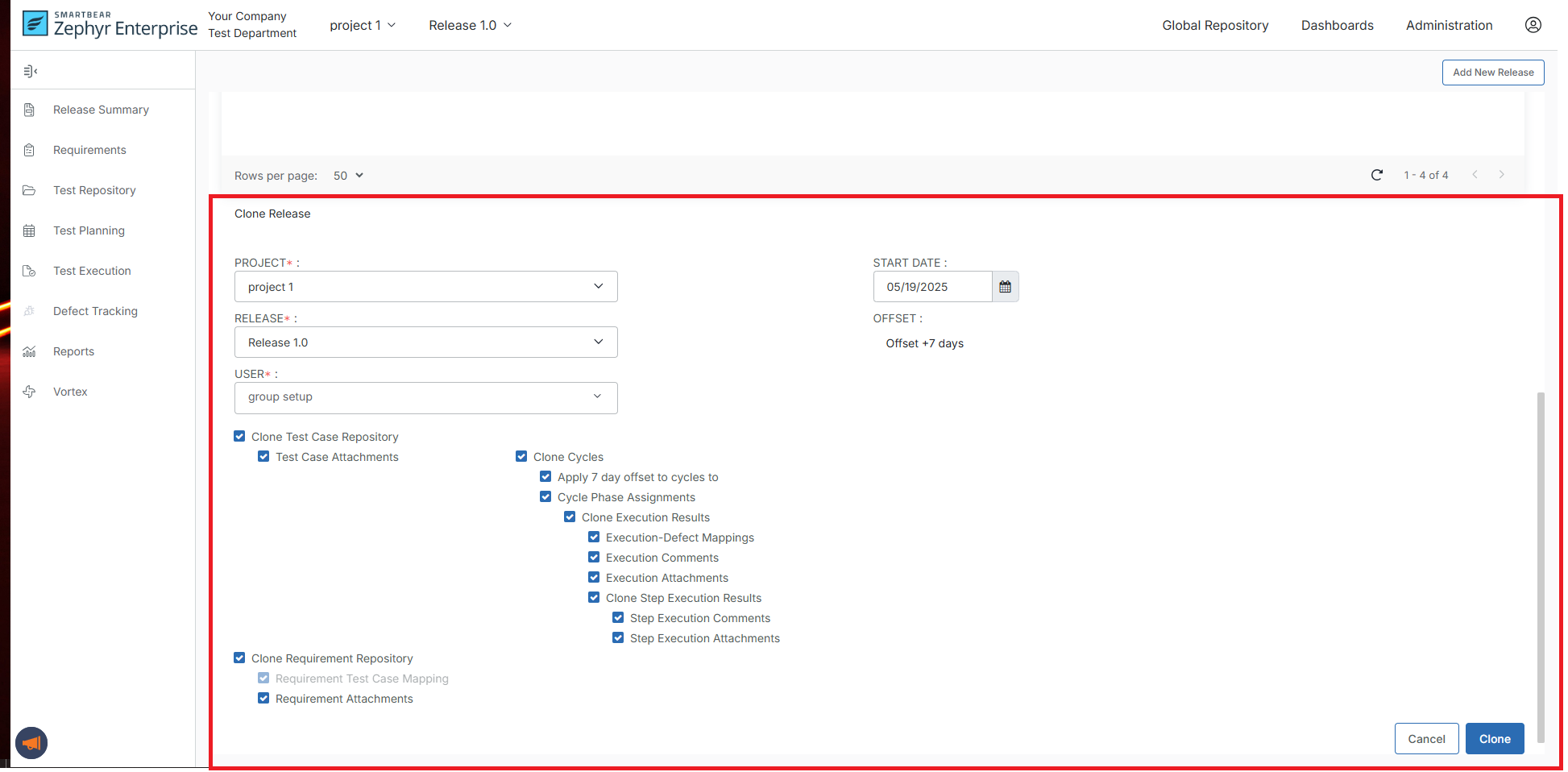The width and height of the screenshot is (1568, 772).
Task: Open Vortex from the sidebar
Action: click(x=70, y=392)
